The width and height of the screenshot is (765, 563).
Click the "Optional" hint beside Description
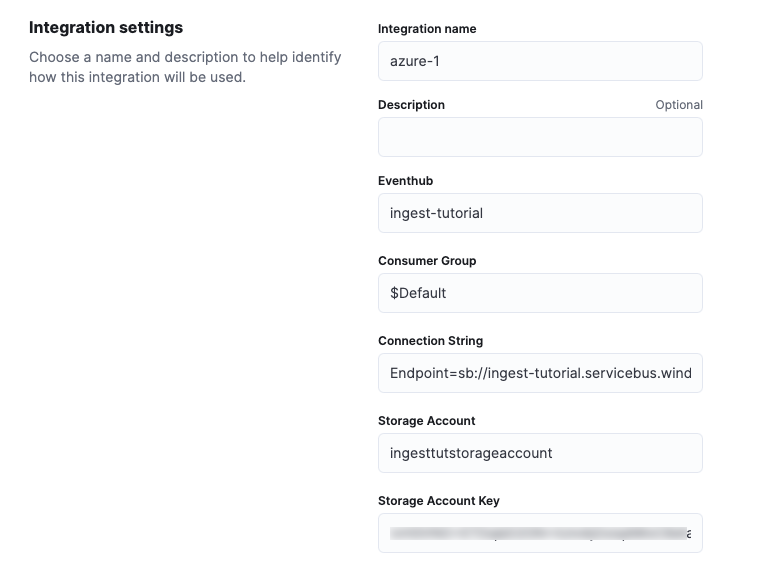point(679,105)
